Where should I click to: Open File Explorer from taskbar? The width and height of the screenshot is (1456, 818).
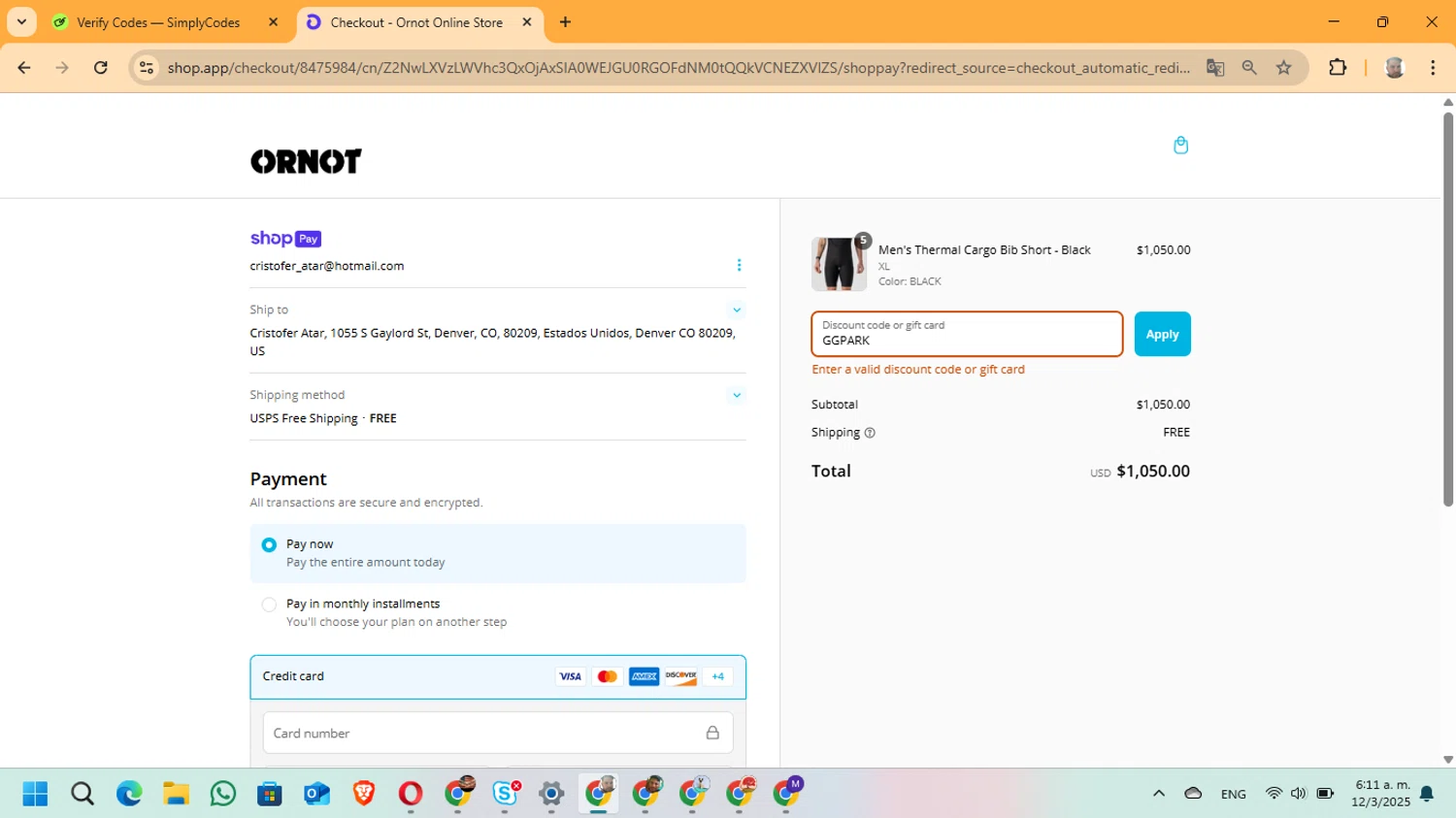click(x=176, y=794)
